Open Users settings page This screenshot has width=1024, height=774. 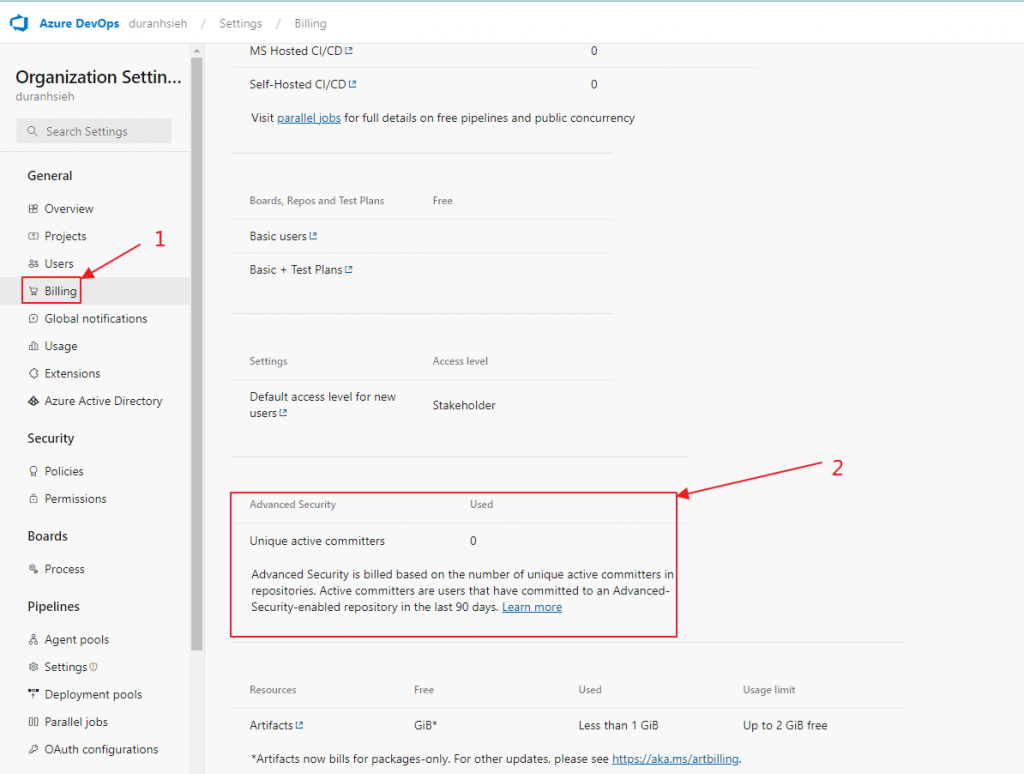coord(59,264)
